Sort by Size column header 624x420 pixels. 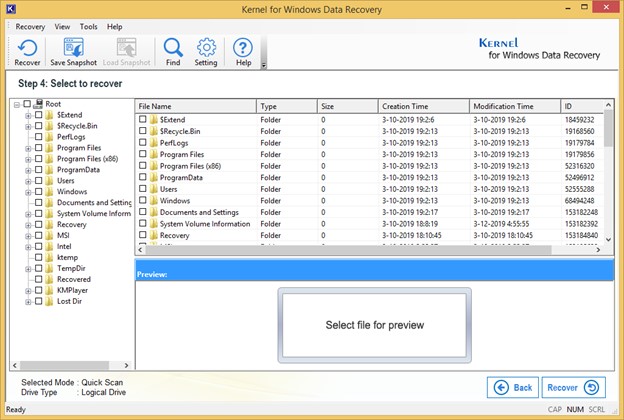pos(347,106)
